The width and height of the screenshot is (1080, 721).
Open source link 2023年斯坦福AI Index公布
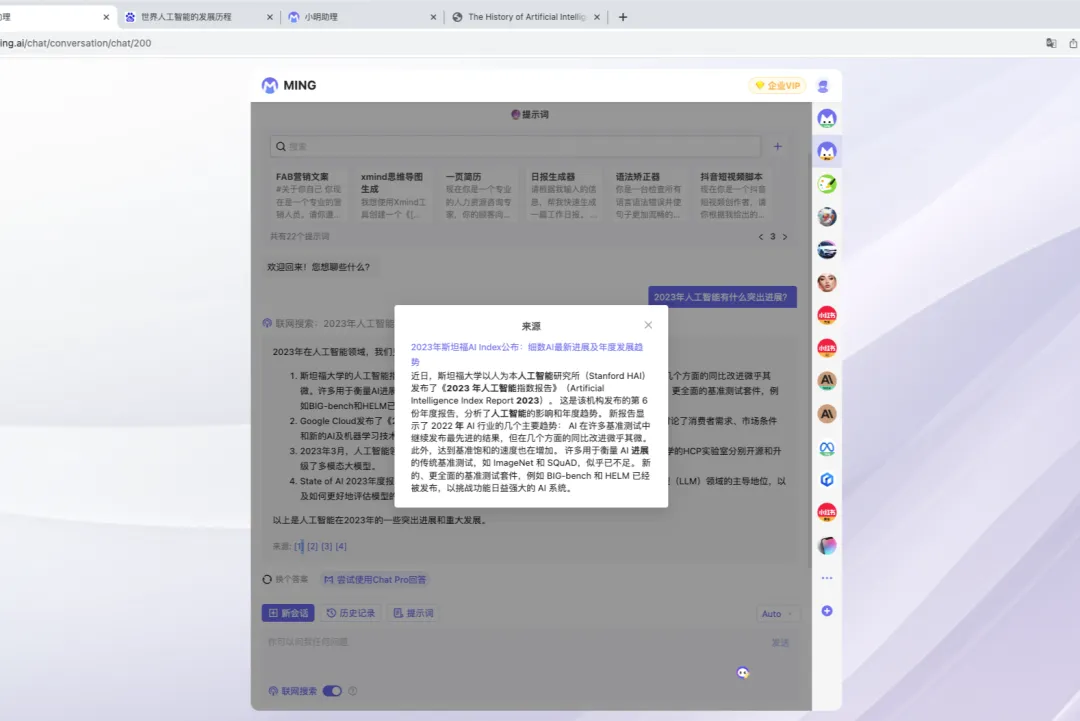tap(531, 345)
